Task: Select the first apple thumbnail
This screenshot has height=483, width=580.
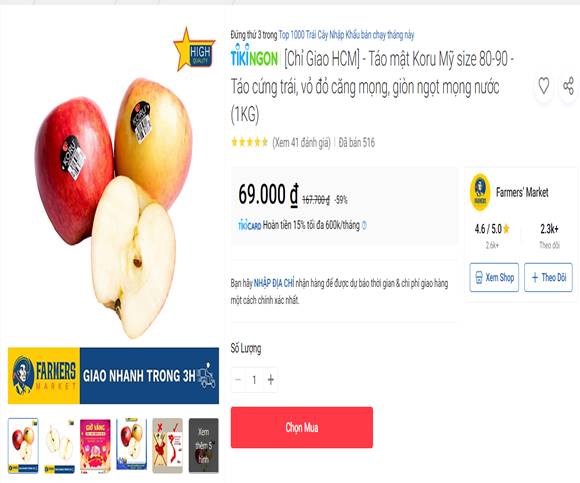Action: tap(23, 446)
